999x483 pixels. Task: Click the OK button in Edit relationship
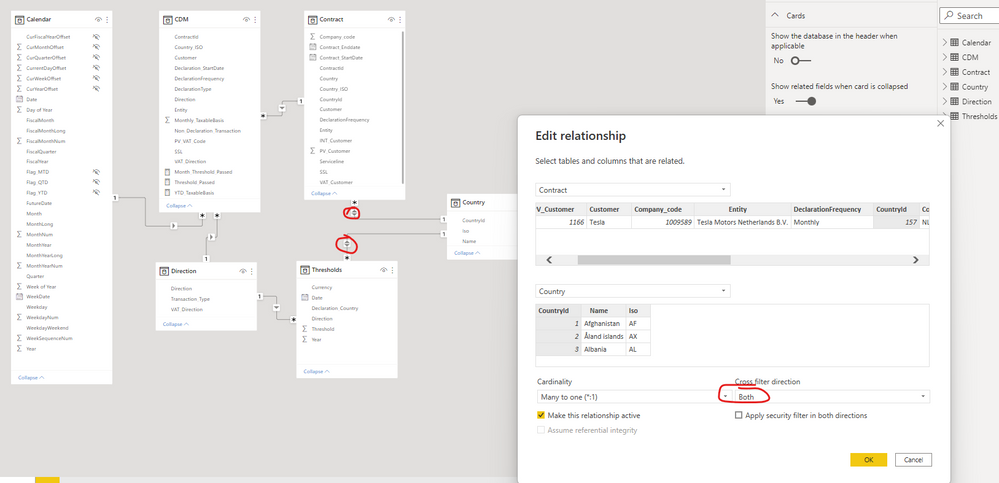click(x=868, y=459)
